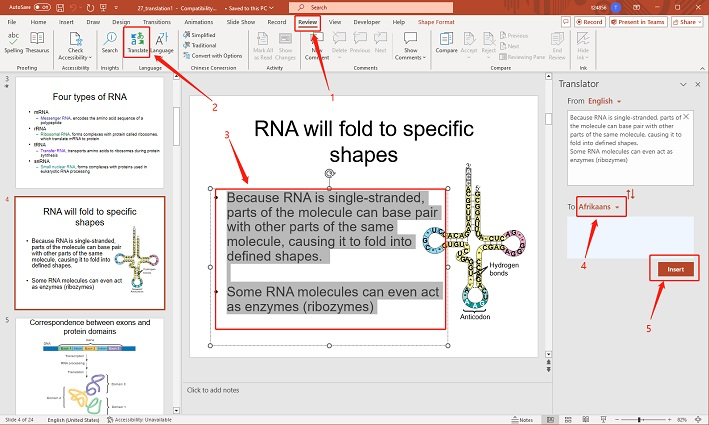Convert text to Traditional Chinese
Viewport: 709px width, 425px height.
[200, 45]
